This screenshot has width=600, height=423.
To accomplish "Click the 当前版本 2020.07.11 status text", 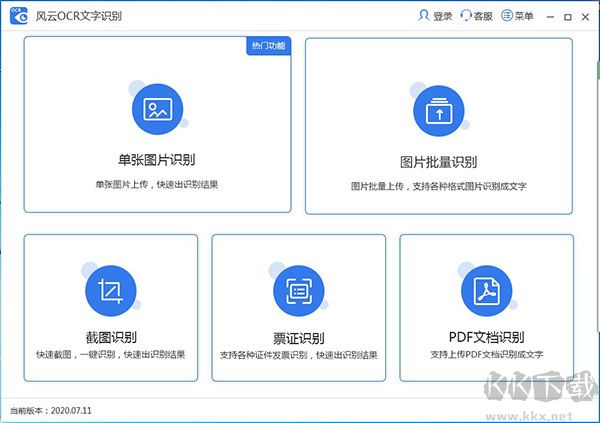I will pyautogui.click(x=51, y=411).
